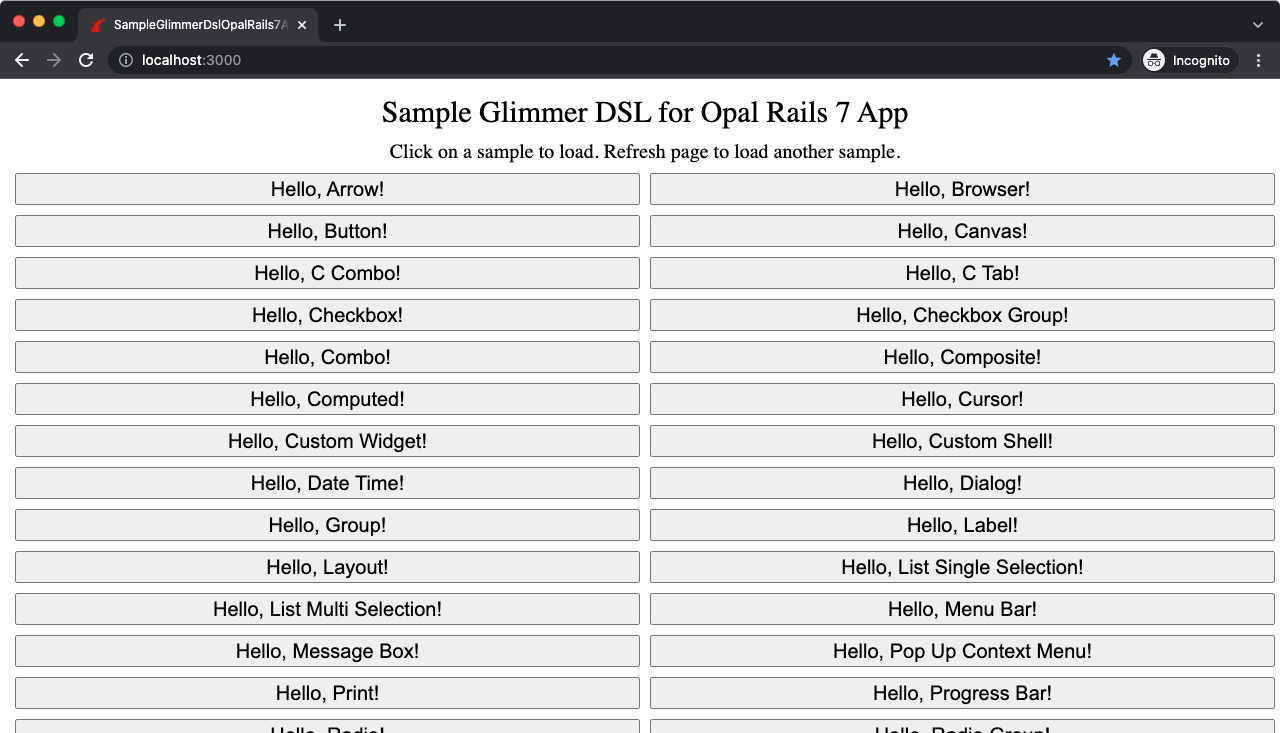Open a new tab with the plus icon
Viewport: 1280px width, 733px height.
[x=340, y=25]
